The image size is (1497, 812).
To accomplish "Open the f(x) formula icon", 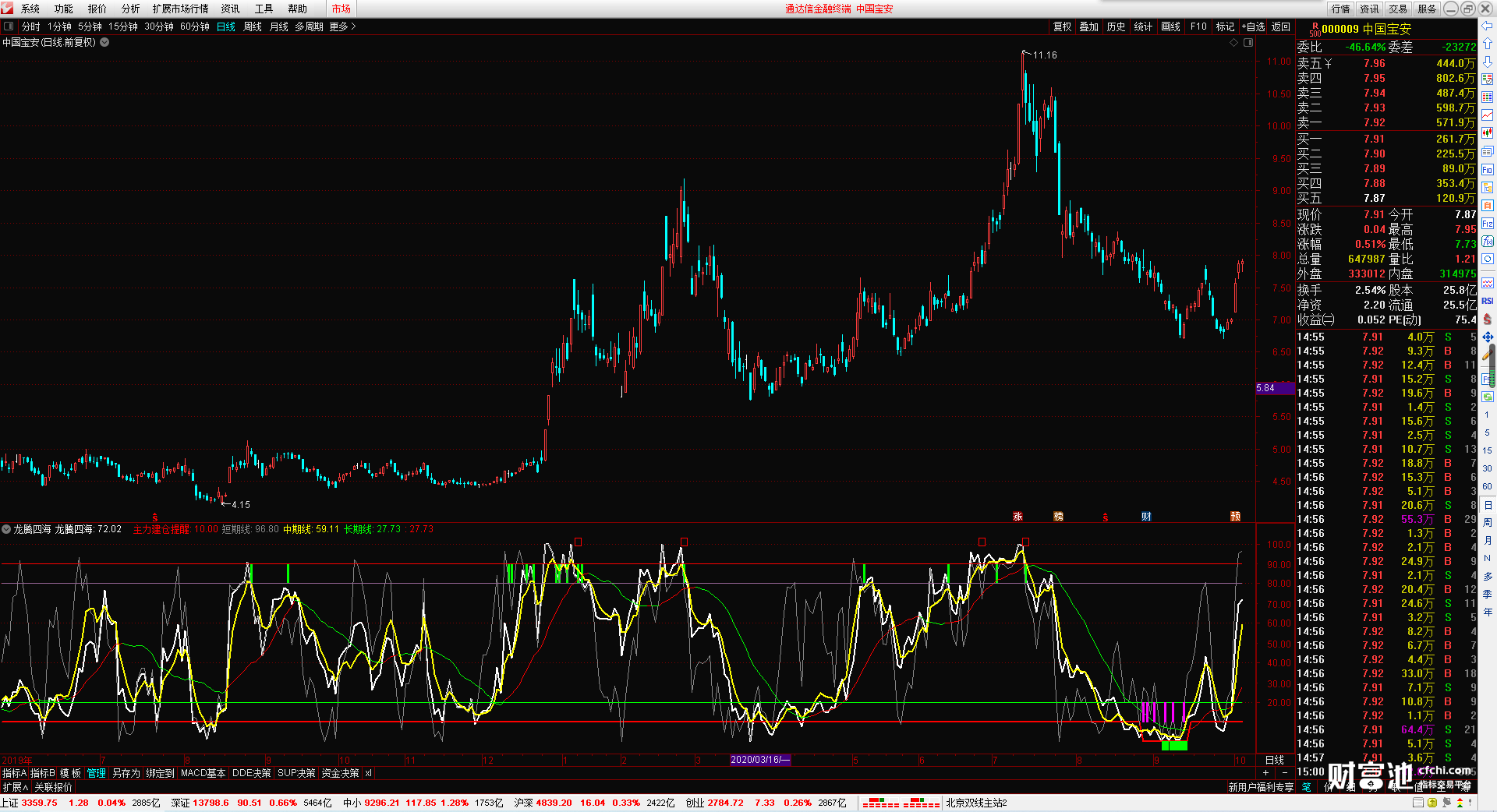I will pos(1487,242).
